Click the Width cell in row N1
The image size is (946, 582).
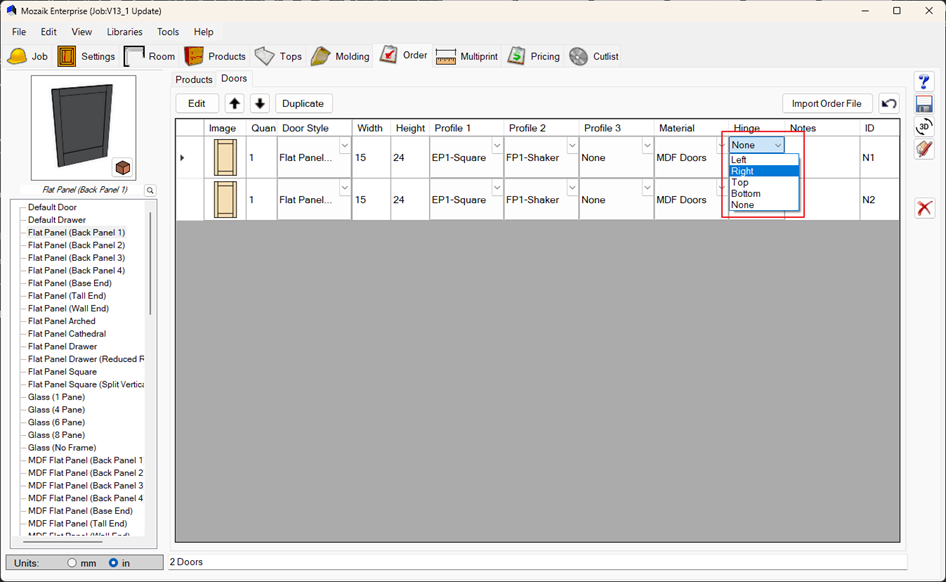point(371,157)
